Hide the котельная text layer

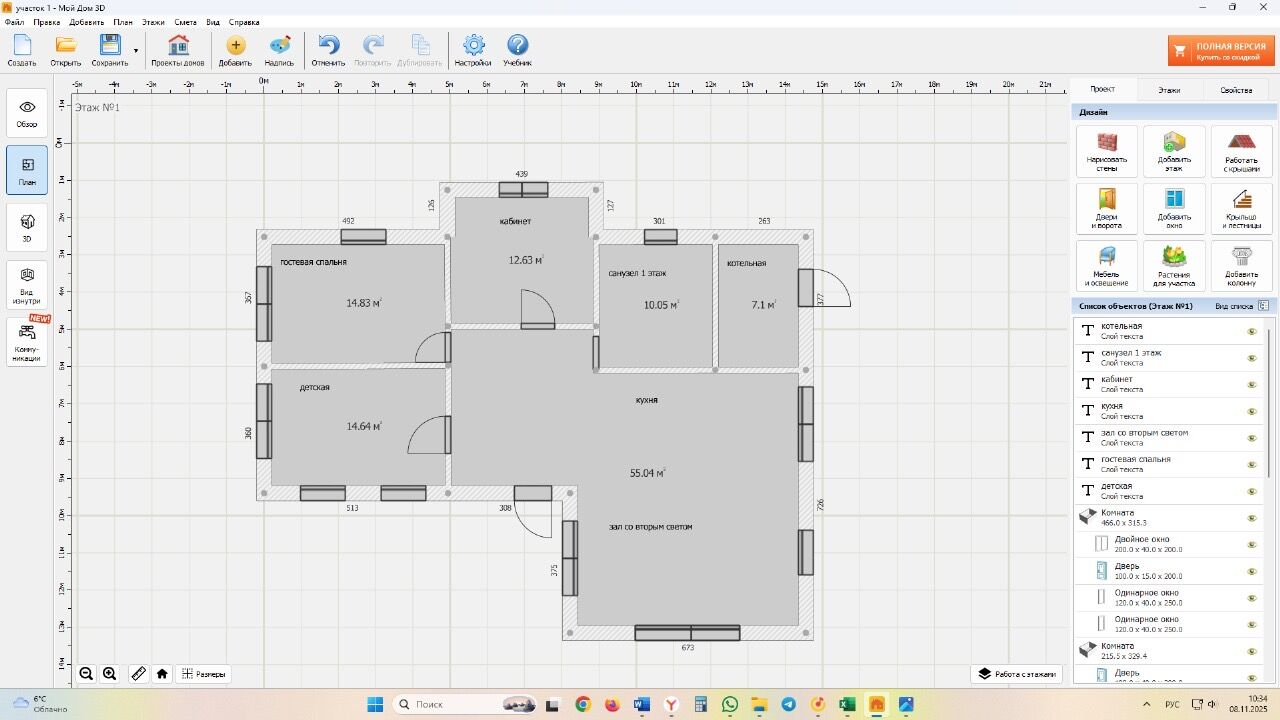(1251, 331)
